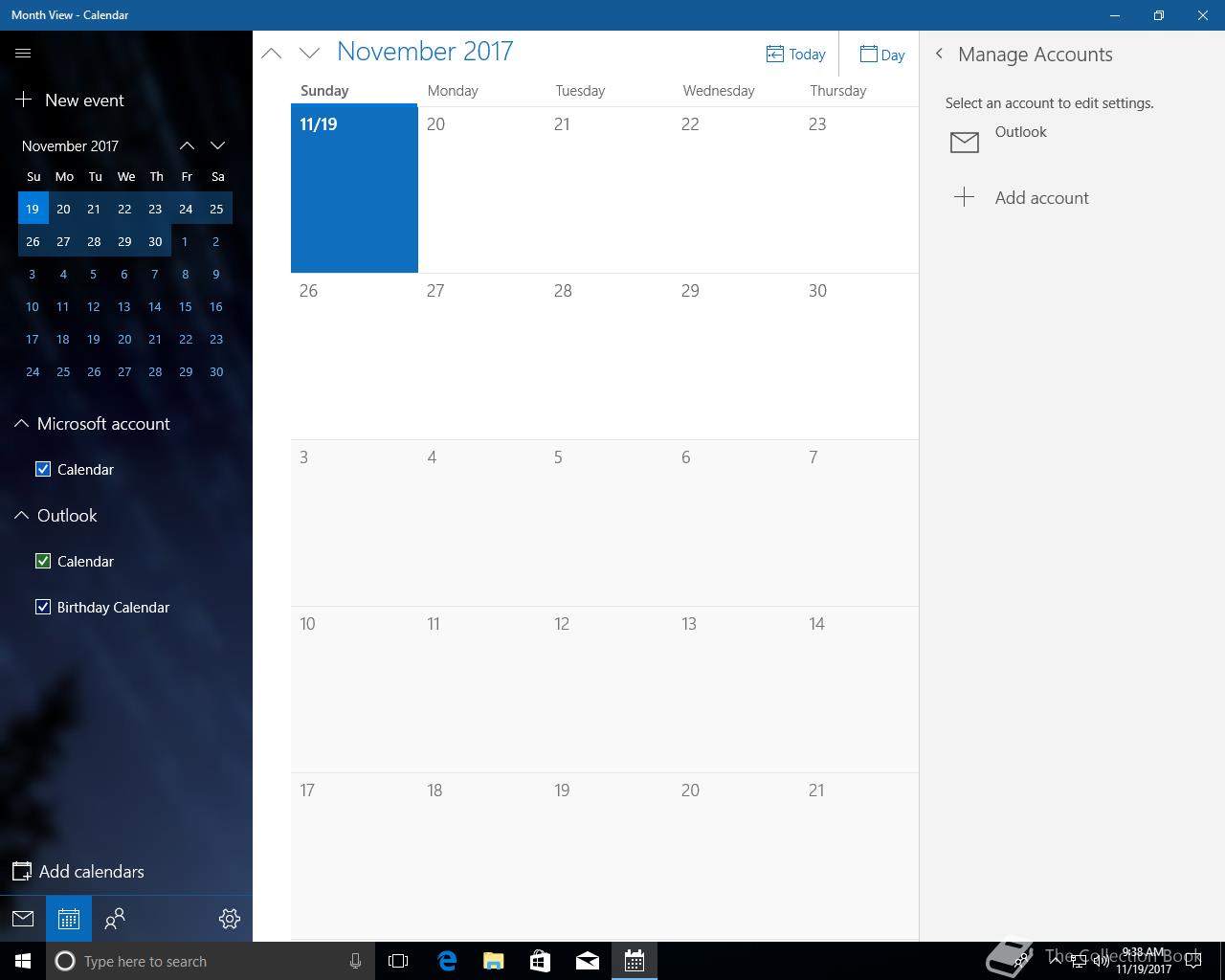
Task: Launch Microsoft Edge from taskbar
Action: [x=446, y=961]
